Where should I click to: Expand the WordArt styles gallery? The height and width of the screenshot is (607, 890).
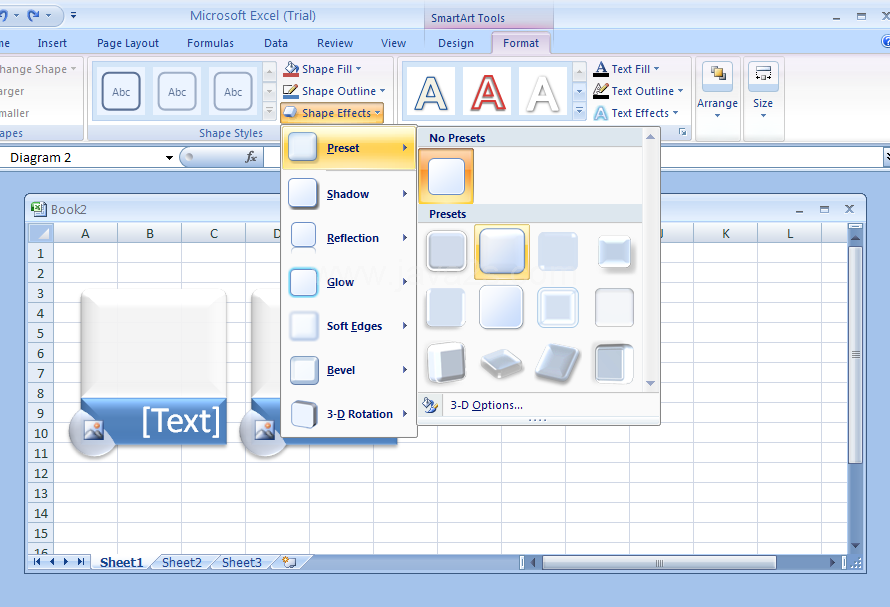[x=579, y=110]
